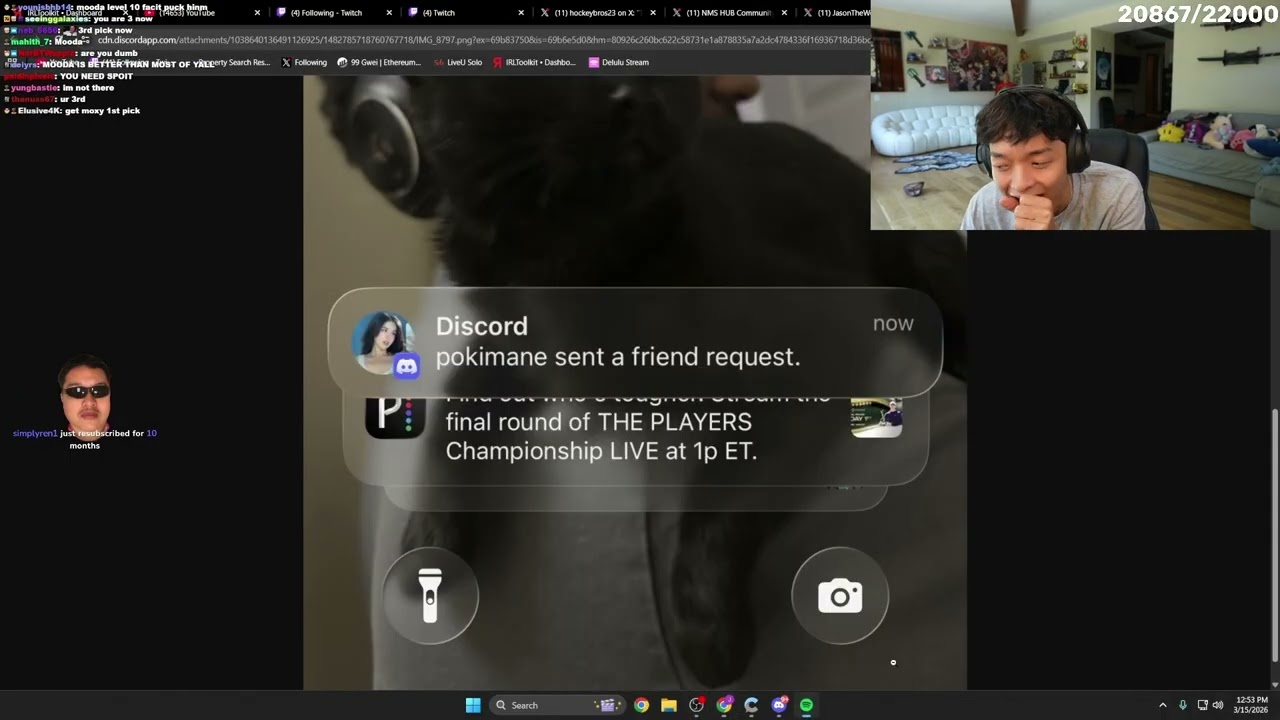
Task: Open the network icon in system tray
Action: [x=1202, y=705]
